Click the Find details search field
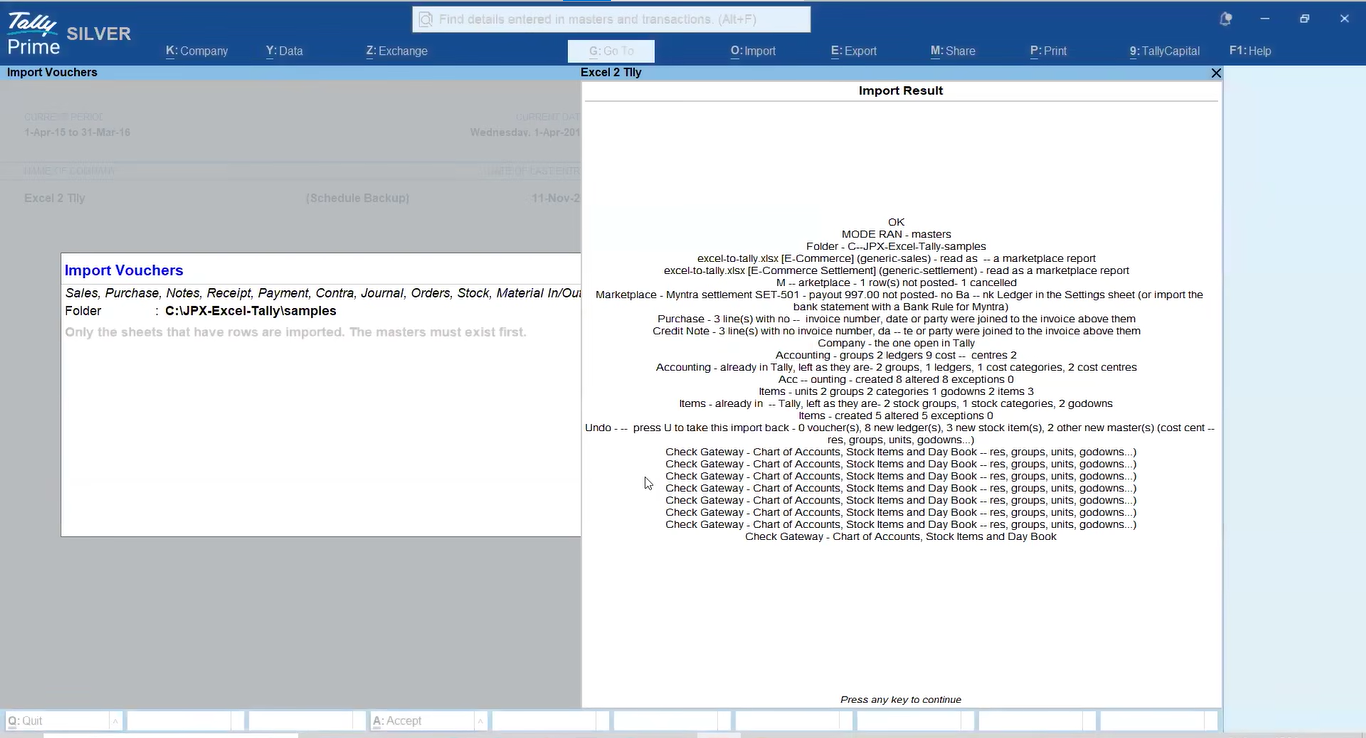 pyautogui.click(x=611, y=19)
